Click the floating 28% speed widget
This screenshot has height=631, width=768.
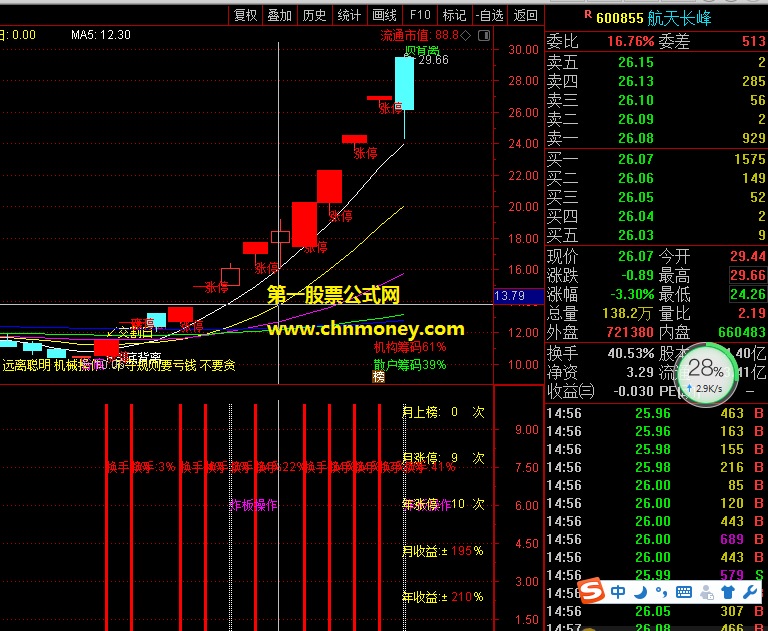(706, 375)
